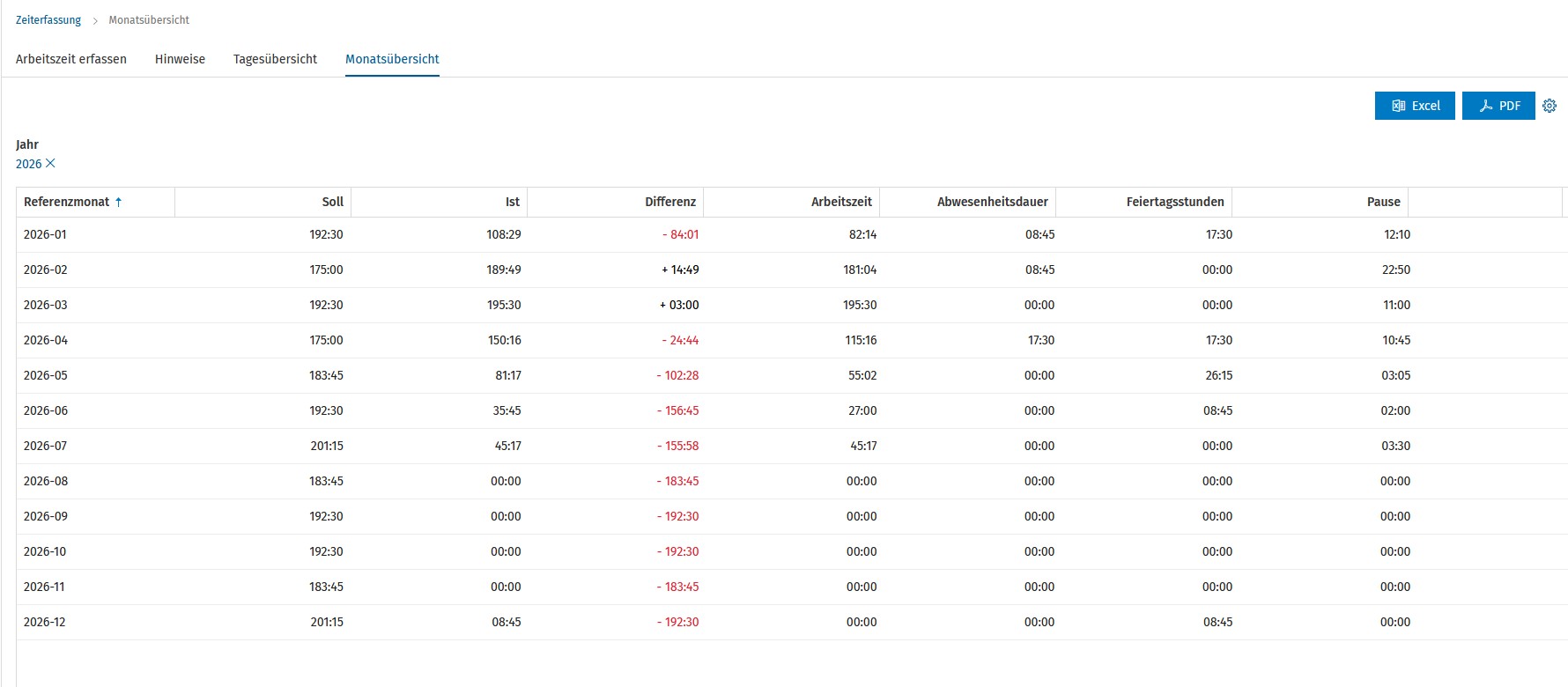The image size is (1568, 687).
Task: Select the 2026-06 month row
Action: [x=791, y=411]
